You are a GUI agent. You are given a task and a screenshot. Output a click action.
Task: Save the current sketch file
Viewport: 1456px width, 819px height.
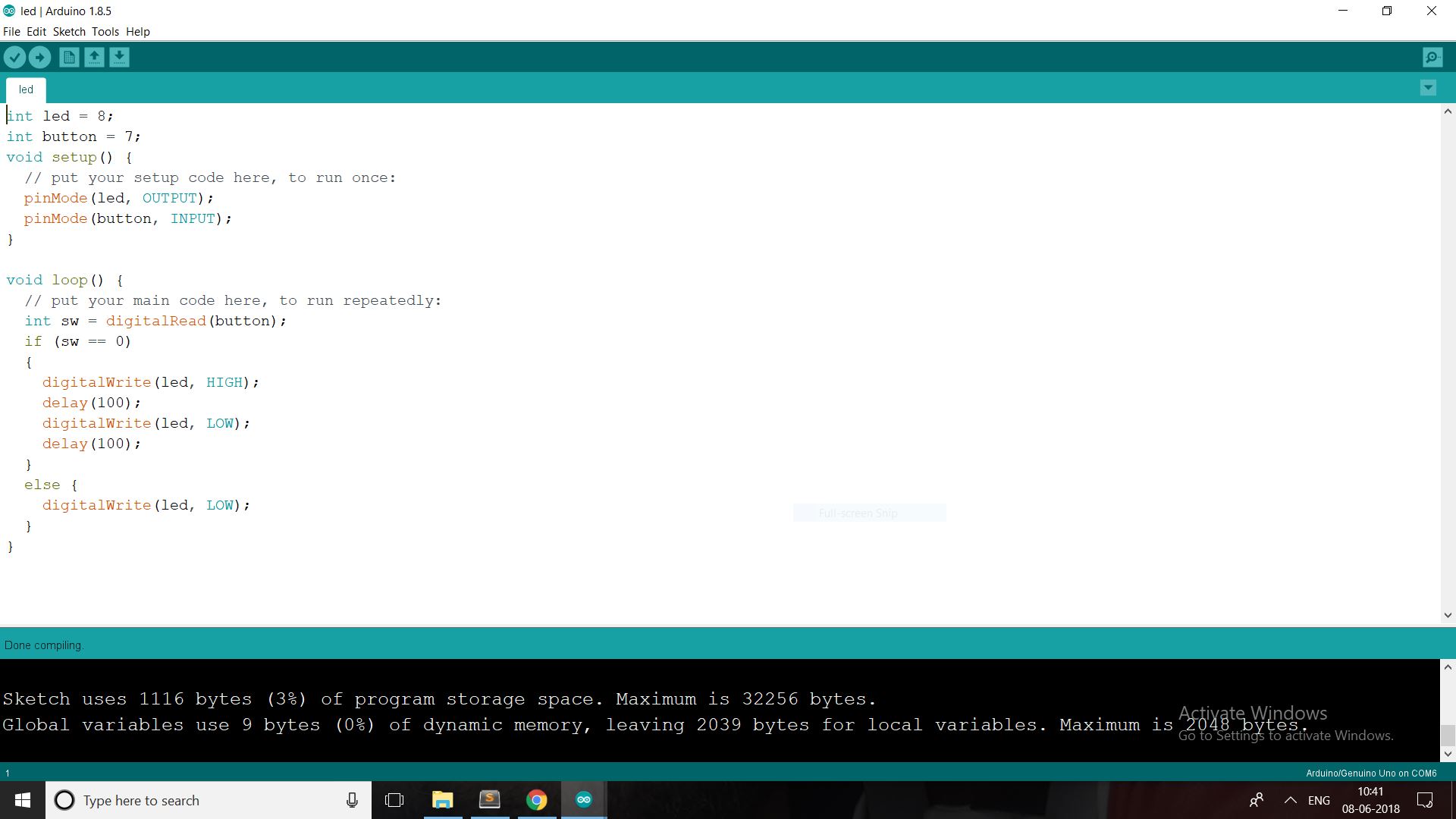119,57
